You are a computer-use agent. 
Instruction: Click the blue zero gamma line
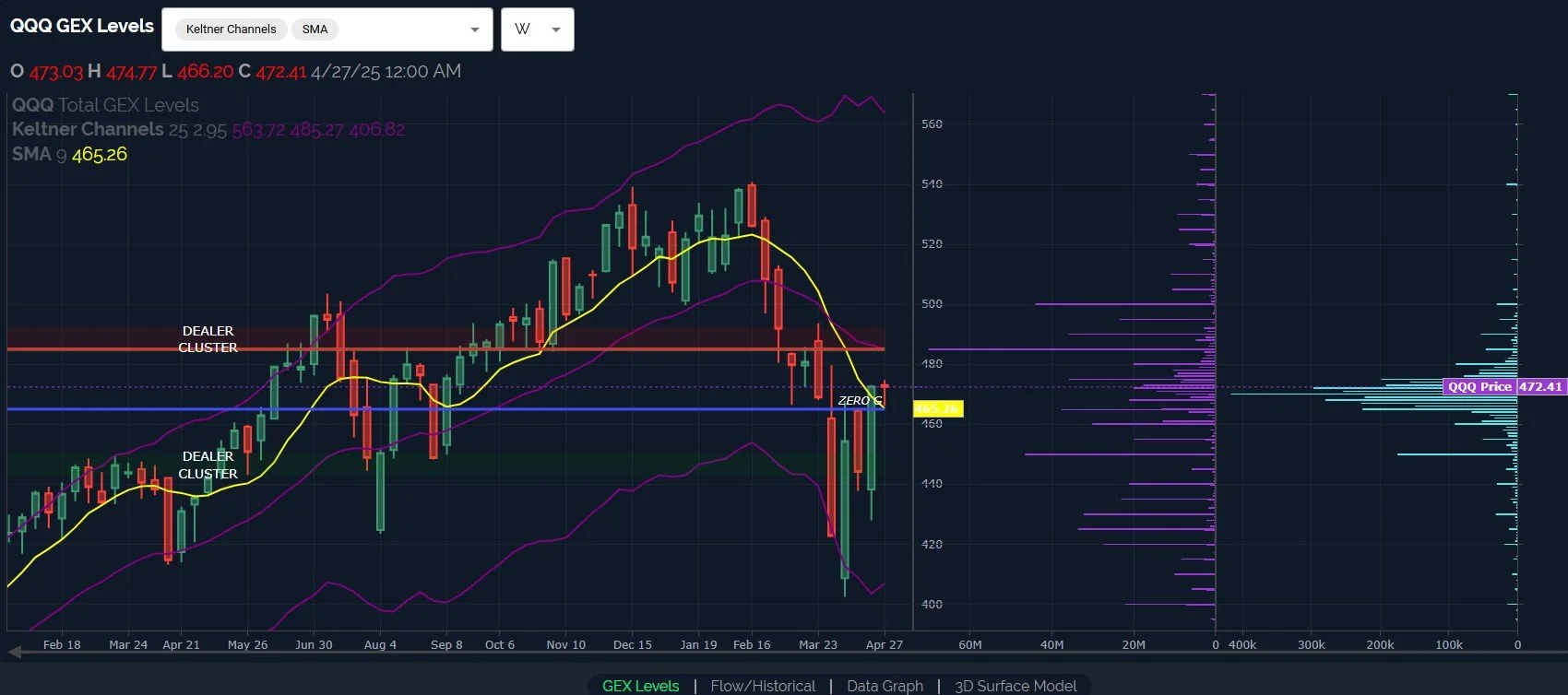coord(445,409)
